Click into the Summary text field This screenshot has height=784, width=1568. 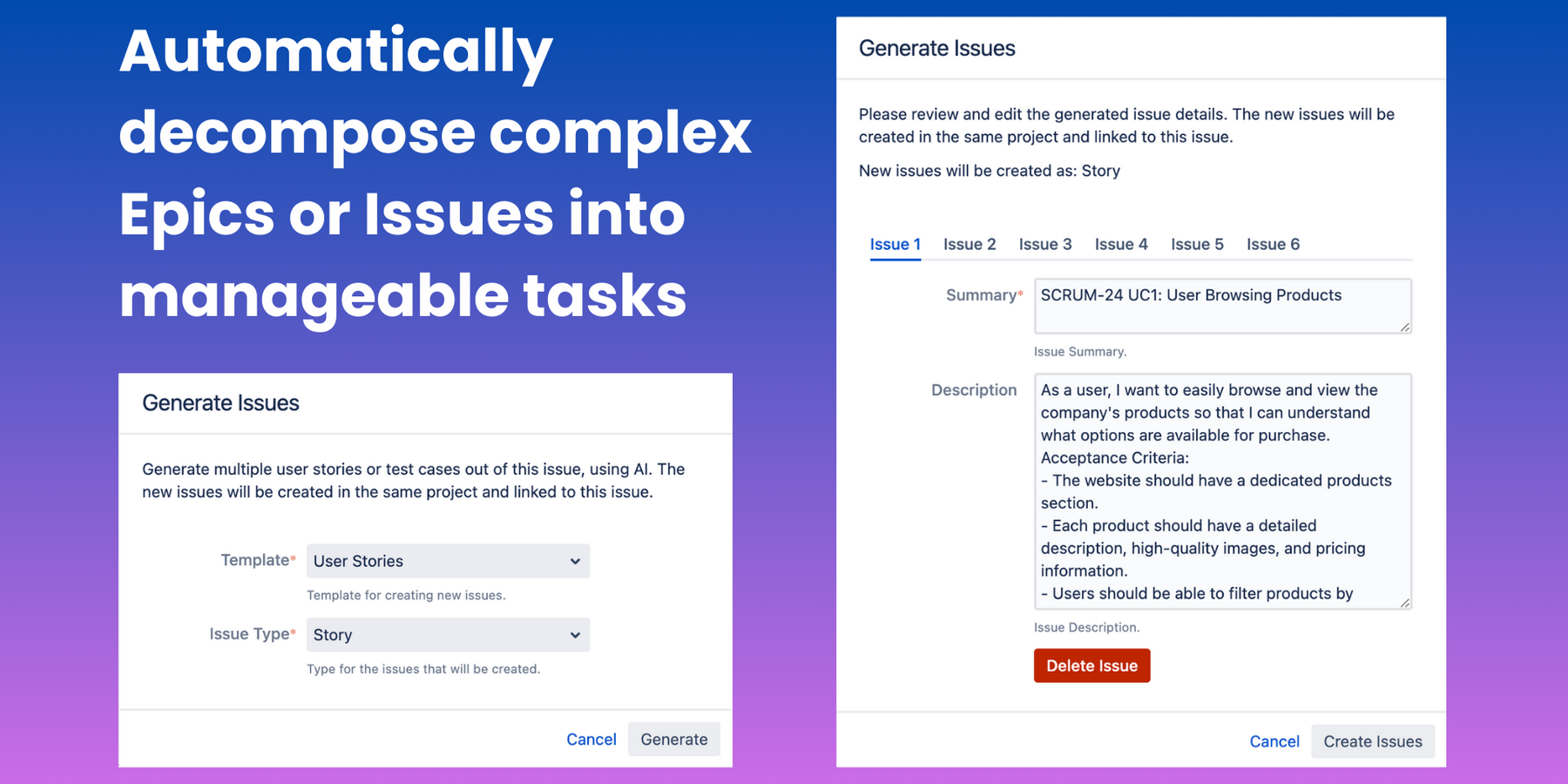coord(1223,306)
